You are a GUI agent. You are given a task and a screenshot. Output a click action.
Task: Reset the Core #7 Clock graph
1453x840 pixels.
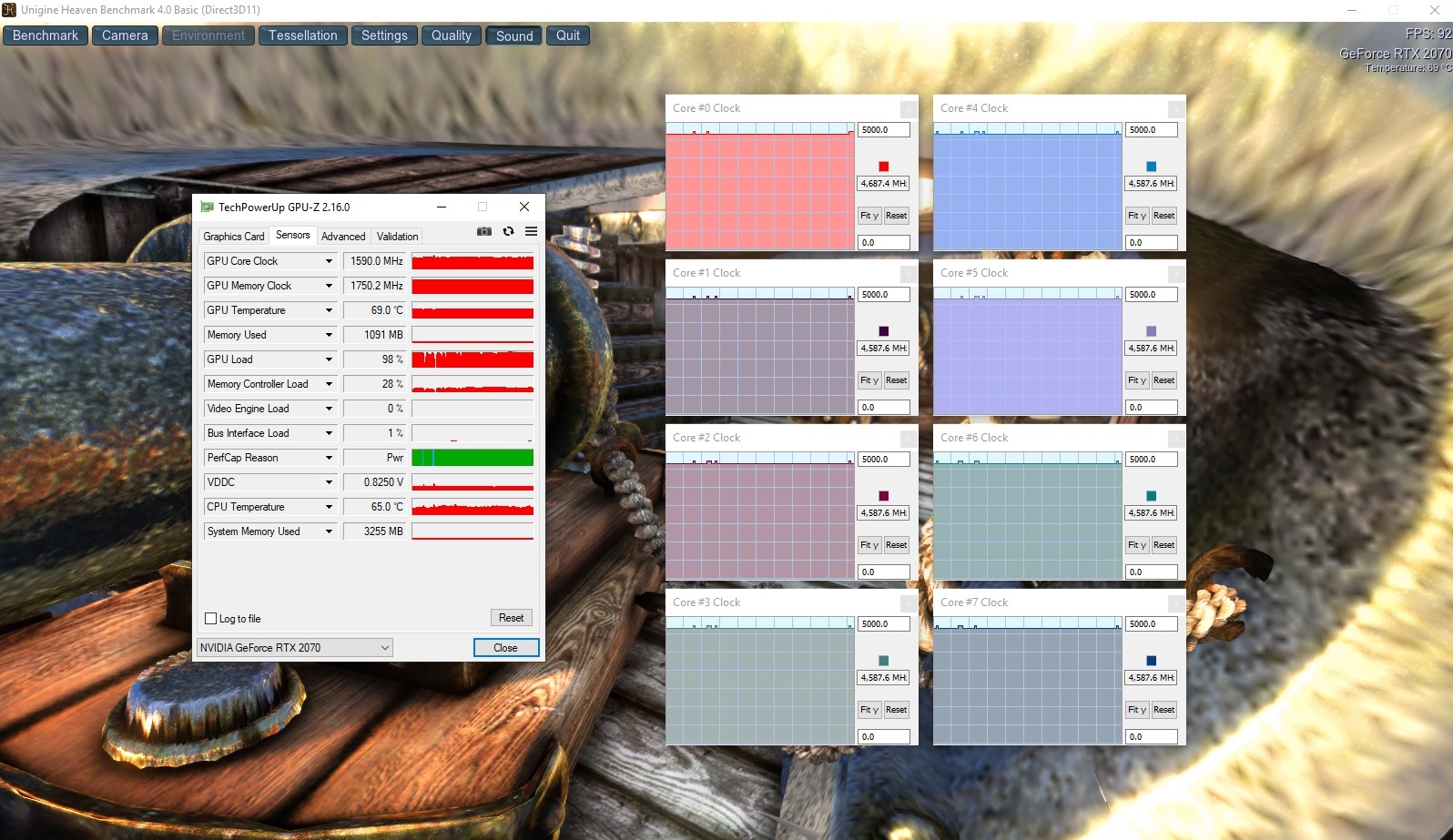[x=1164, y=710]
